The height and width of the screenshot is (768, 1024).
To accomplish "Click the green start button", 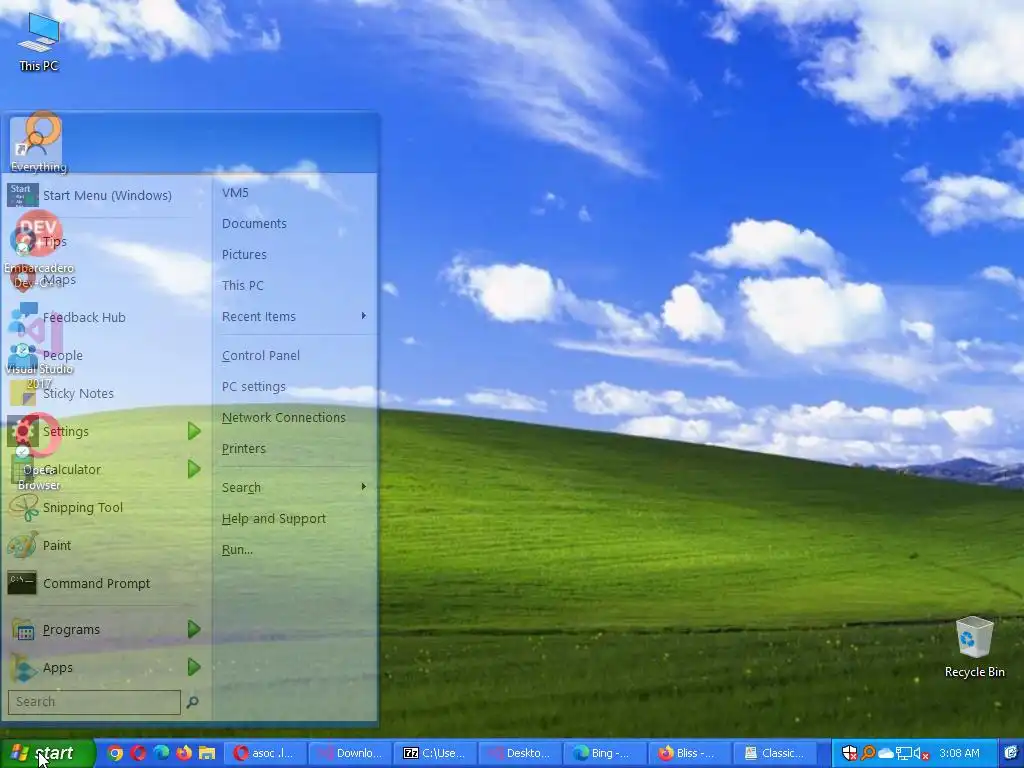I will click(48, 753).
